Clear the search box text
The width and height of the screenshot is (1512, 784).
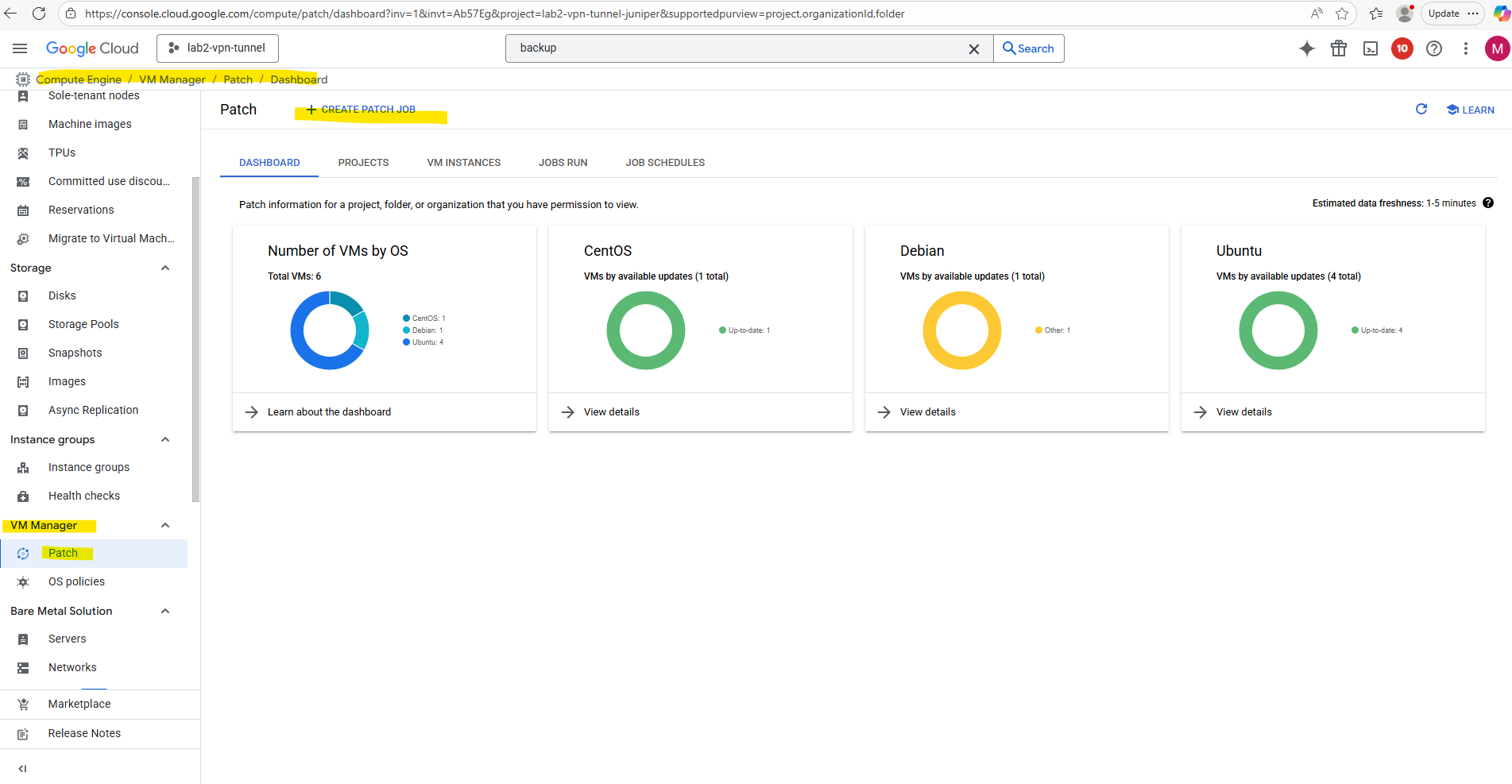(x=973, y=48)
